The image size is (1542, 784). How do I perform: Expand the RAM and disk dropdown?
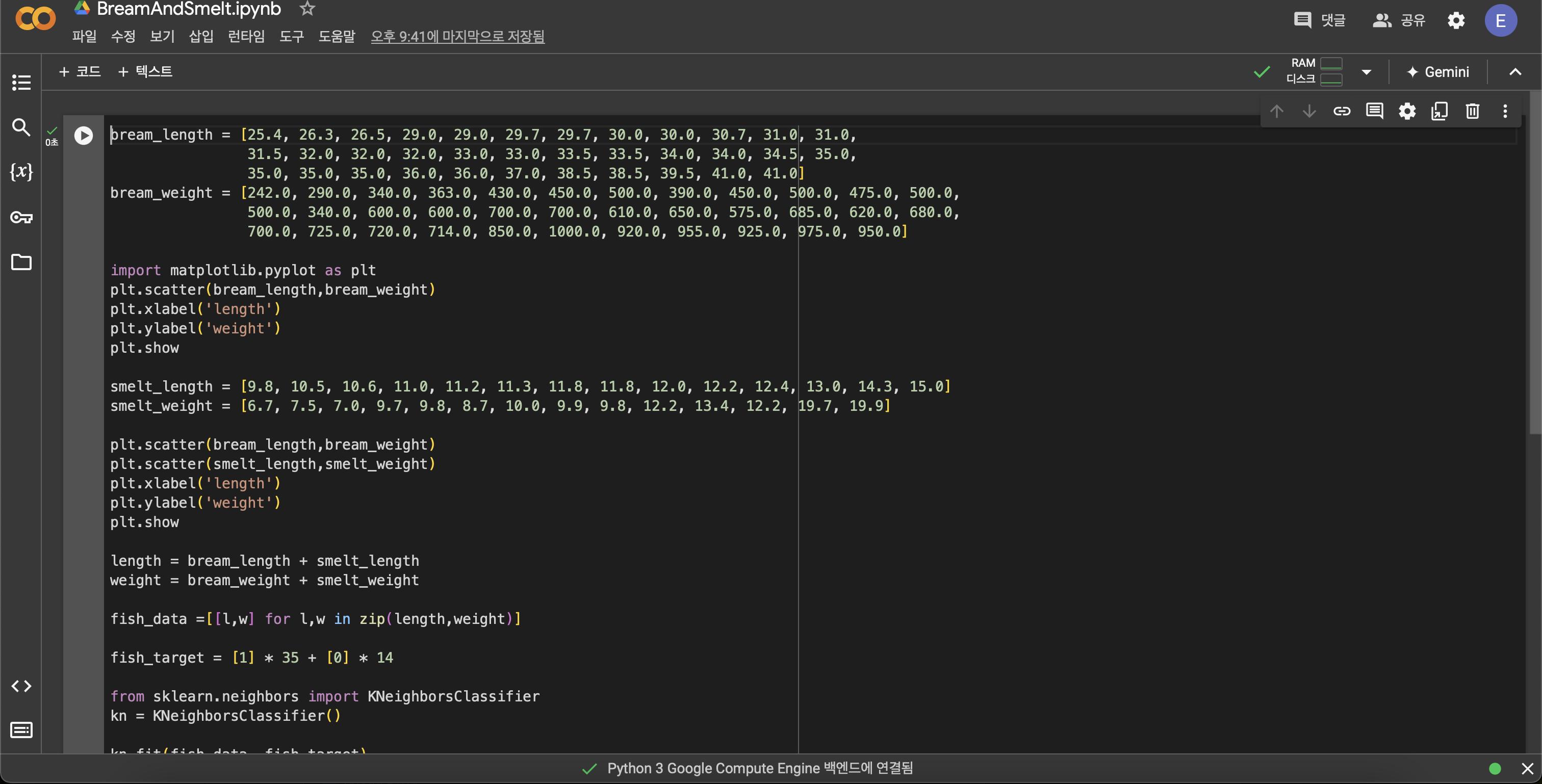(x=1366, y=72)
